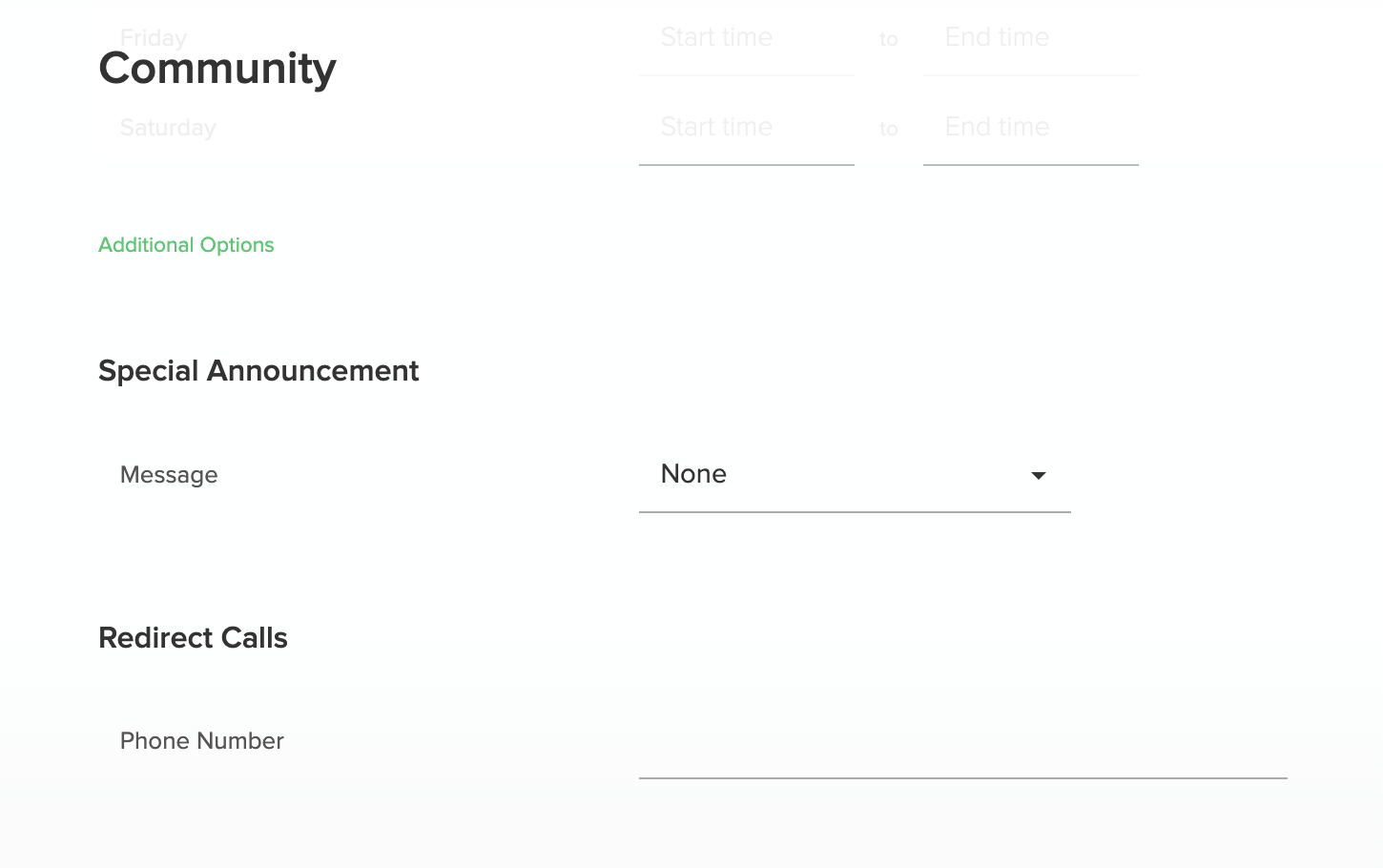Click the dropdown arrow next to None
The image size is (1383, 868).
(1038, 475)
